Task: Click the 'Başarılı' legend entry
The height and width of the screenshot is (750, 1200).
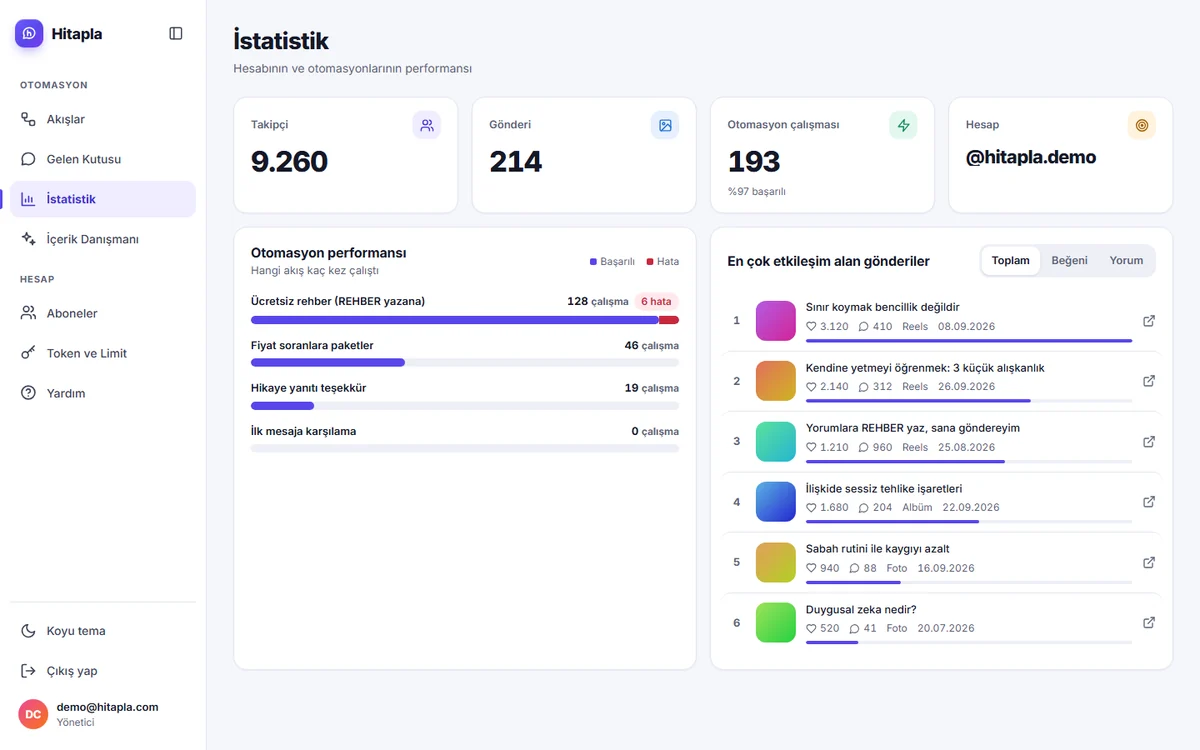Action: click(x=612, y=262)
